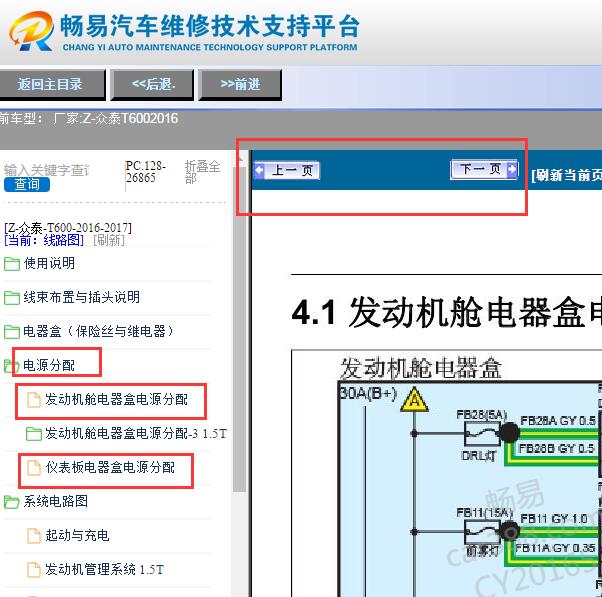Click the FB11(15A) fuse symbol
The image size is (602, 597).
(x=482, y=532)
